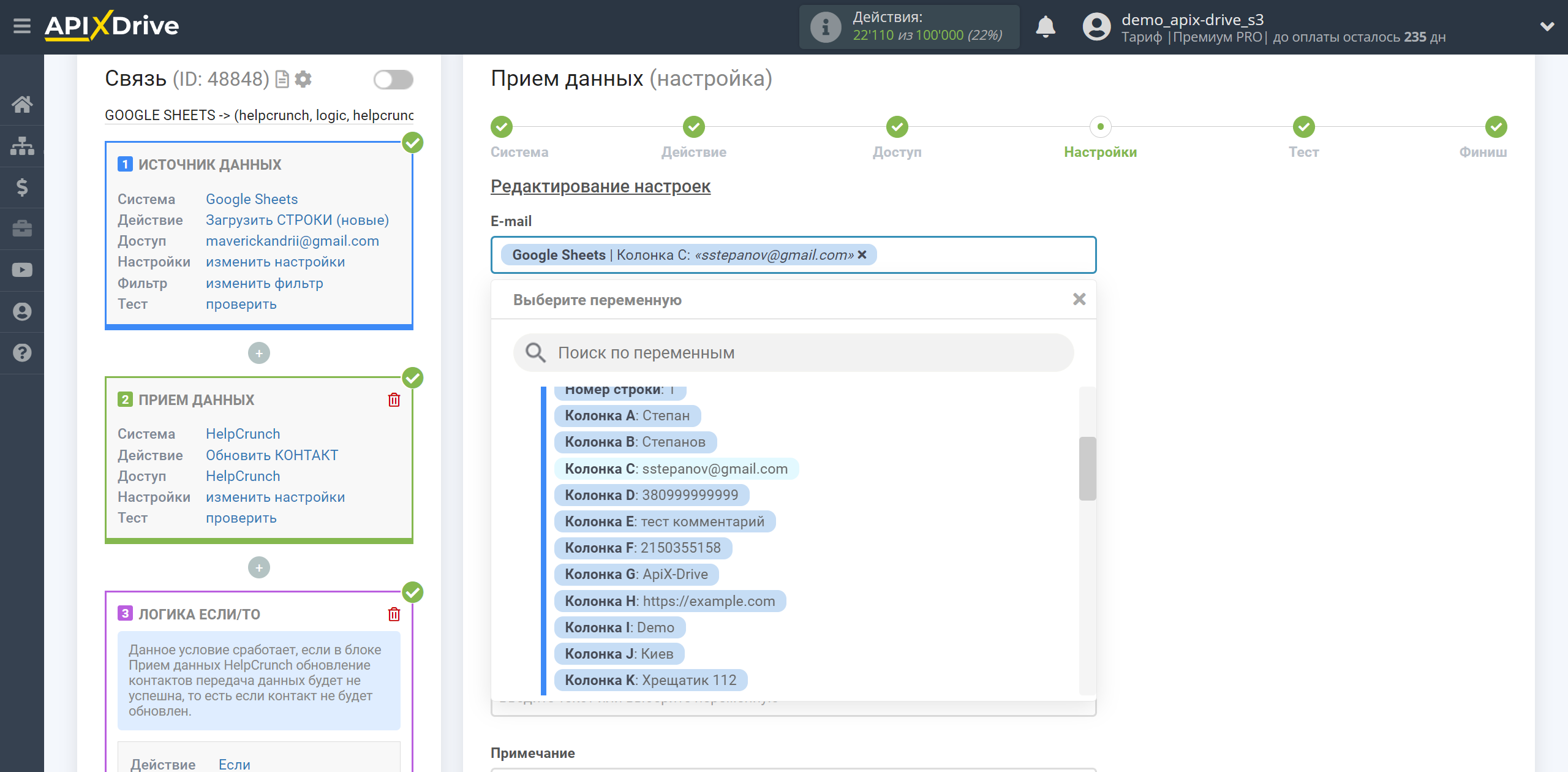This screenshot has height=772, width=1568.
Task: Select variable Колонка G: ApiX-Drive
Action: point(636,574)
